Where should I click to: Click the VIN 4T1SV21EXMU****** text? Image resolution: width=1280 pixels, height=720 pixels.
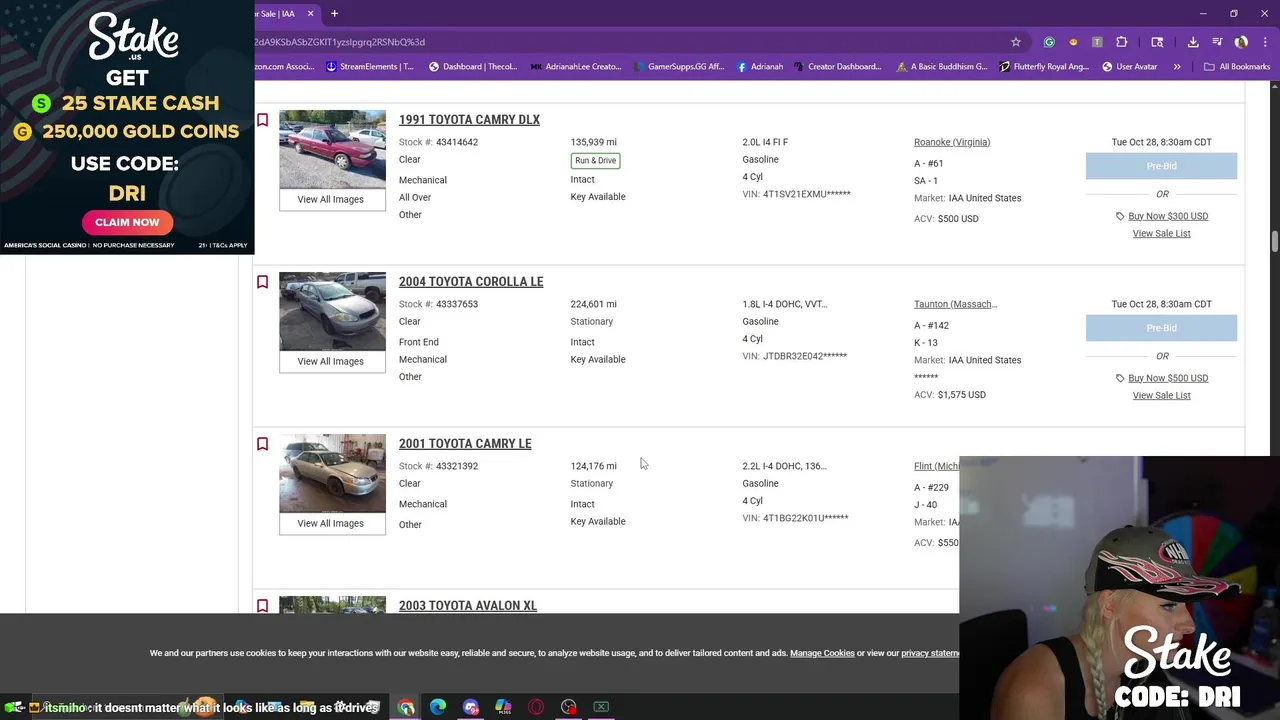[797, 194]
